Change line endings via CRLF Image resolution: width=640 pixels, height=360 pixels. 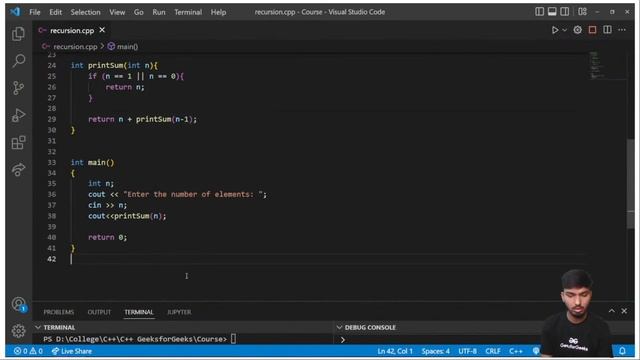493,351
